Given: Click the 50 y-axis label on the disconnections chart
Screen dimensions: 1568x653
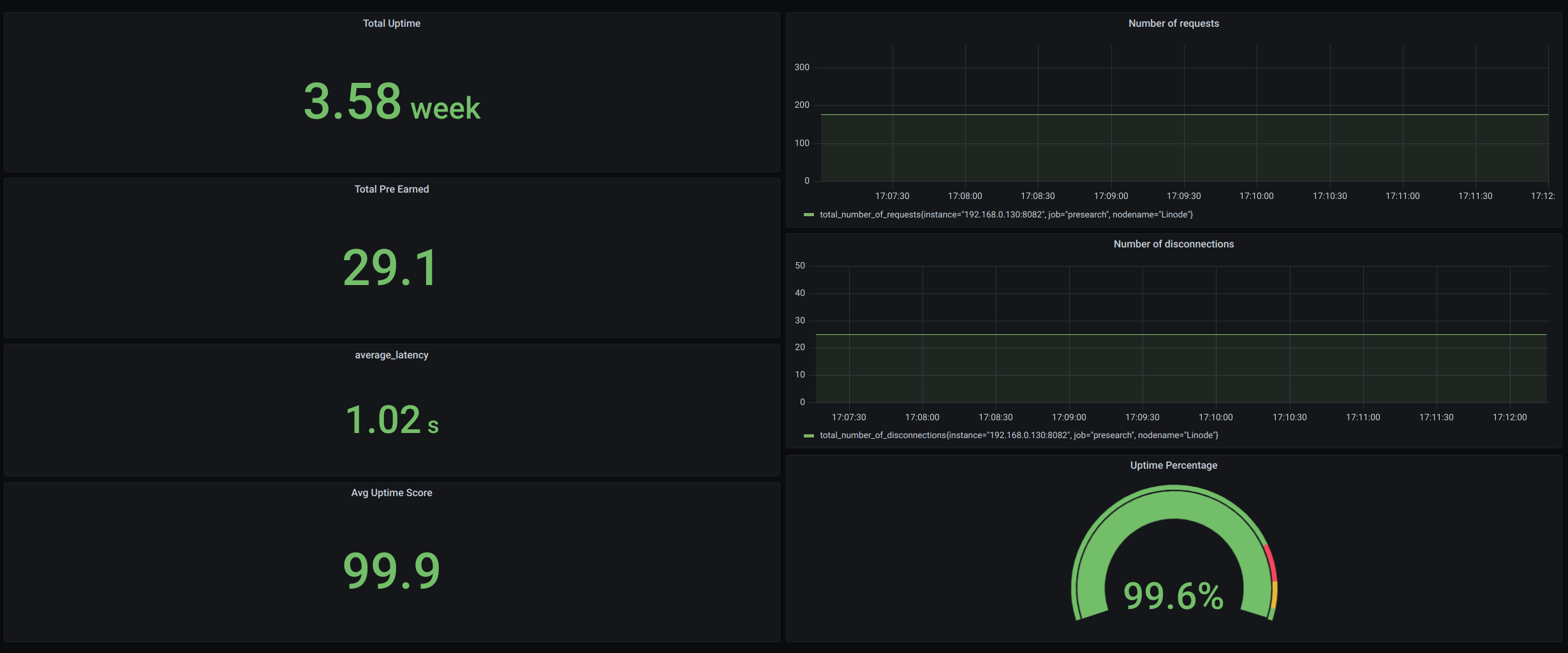Looking at the screenshot, I should pos(800,266).
